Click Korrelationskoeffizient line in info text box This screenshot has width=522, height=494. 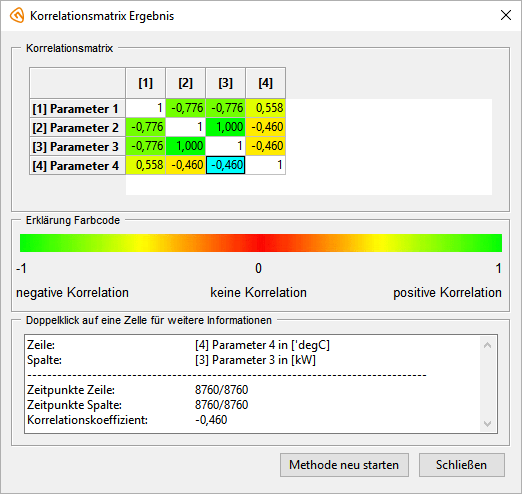tap(127, 420)
